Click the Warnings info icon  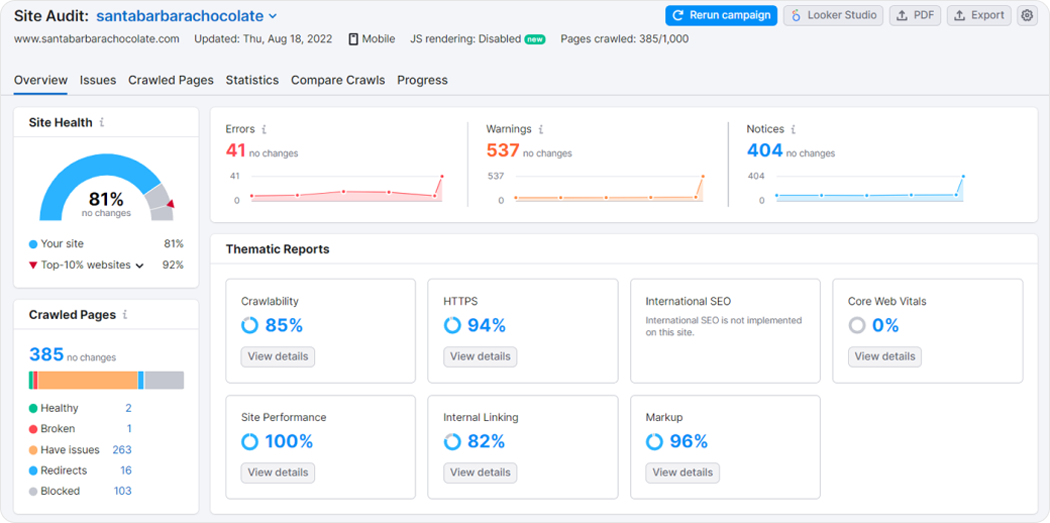pyautogui.click(x=541, y=129)
